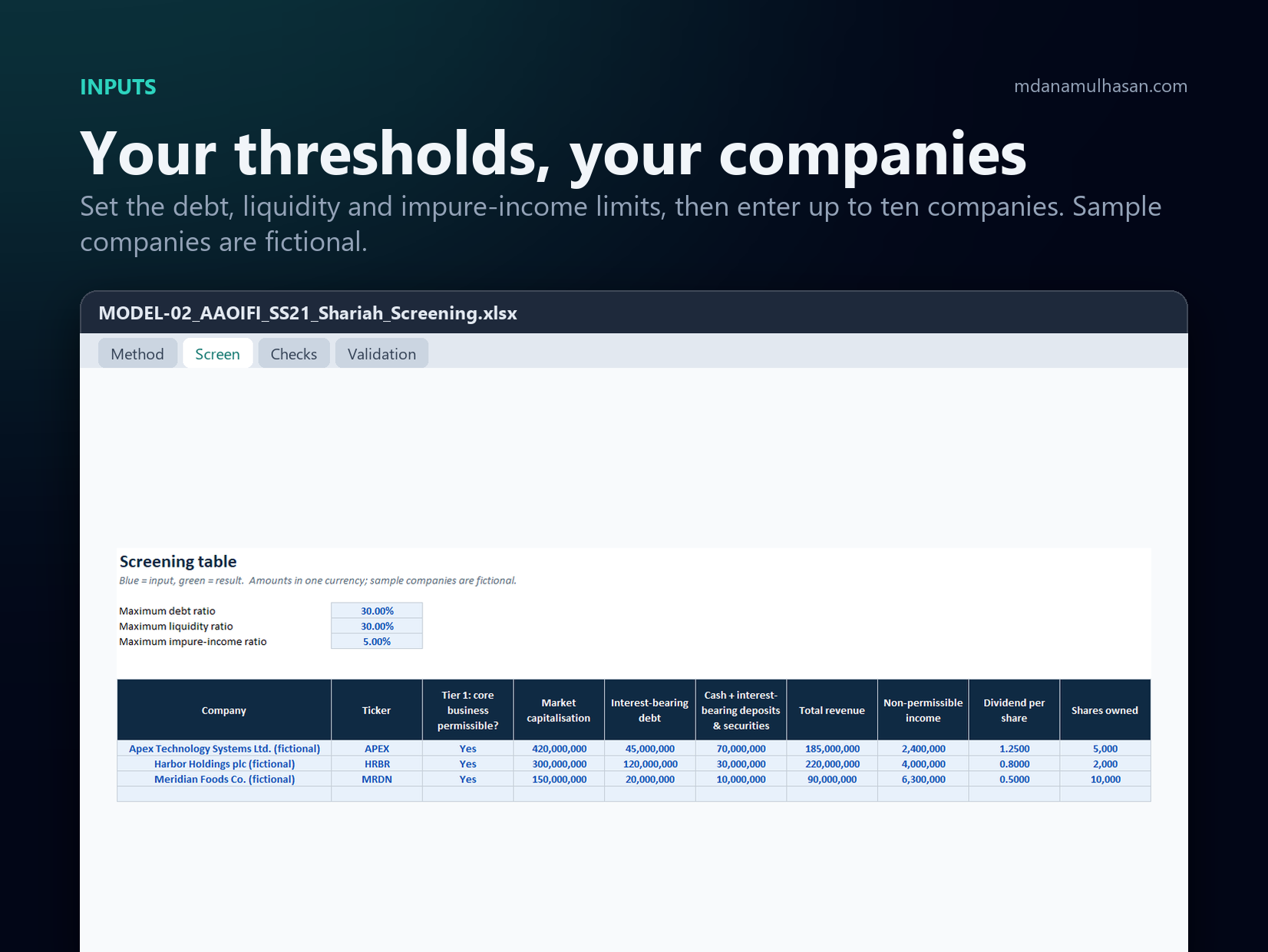This screenshot has width=1268, height=952.
Task: Go to the Validation tab
Action: (x=381, y=354)
